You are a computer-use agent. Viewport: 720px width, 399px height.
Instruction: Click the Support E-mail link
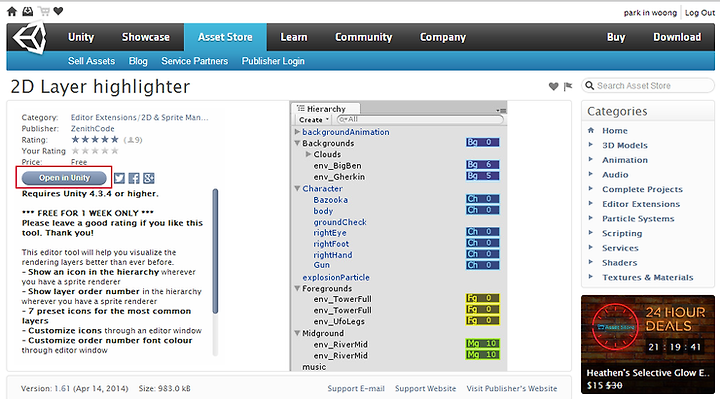pos(356,388)
